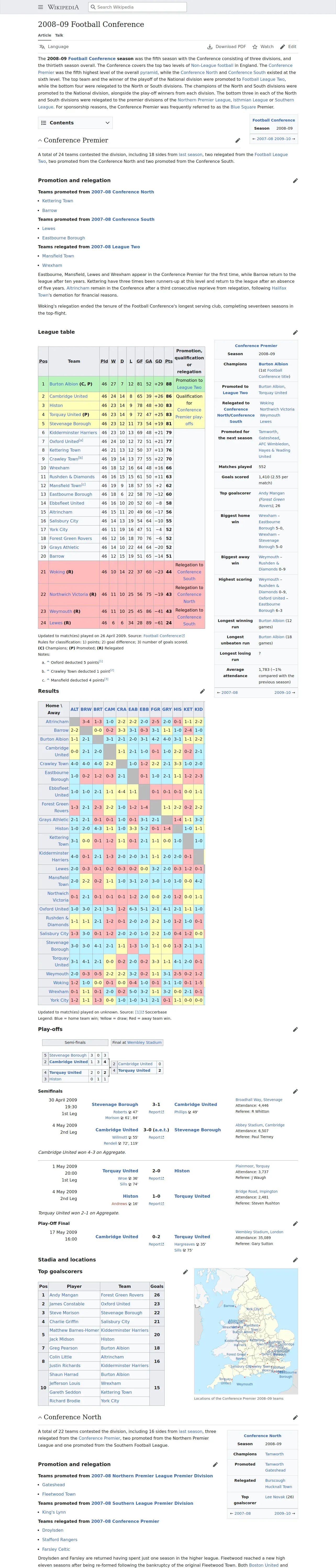This screenshot has height=1568, width=336.
Task: Open the Mansfield Town relegated team link
Action: coord(58,256)
